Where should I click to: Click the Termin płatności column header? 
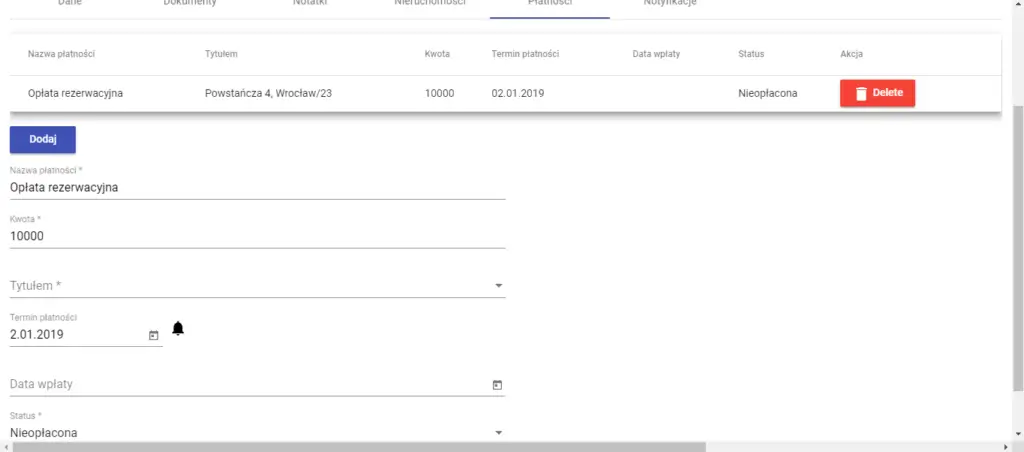[x=525, y=53]
